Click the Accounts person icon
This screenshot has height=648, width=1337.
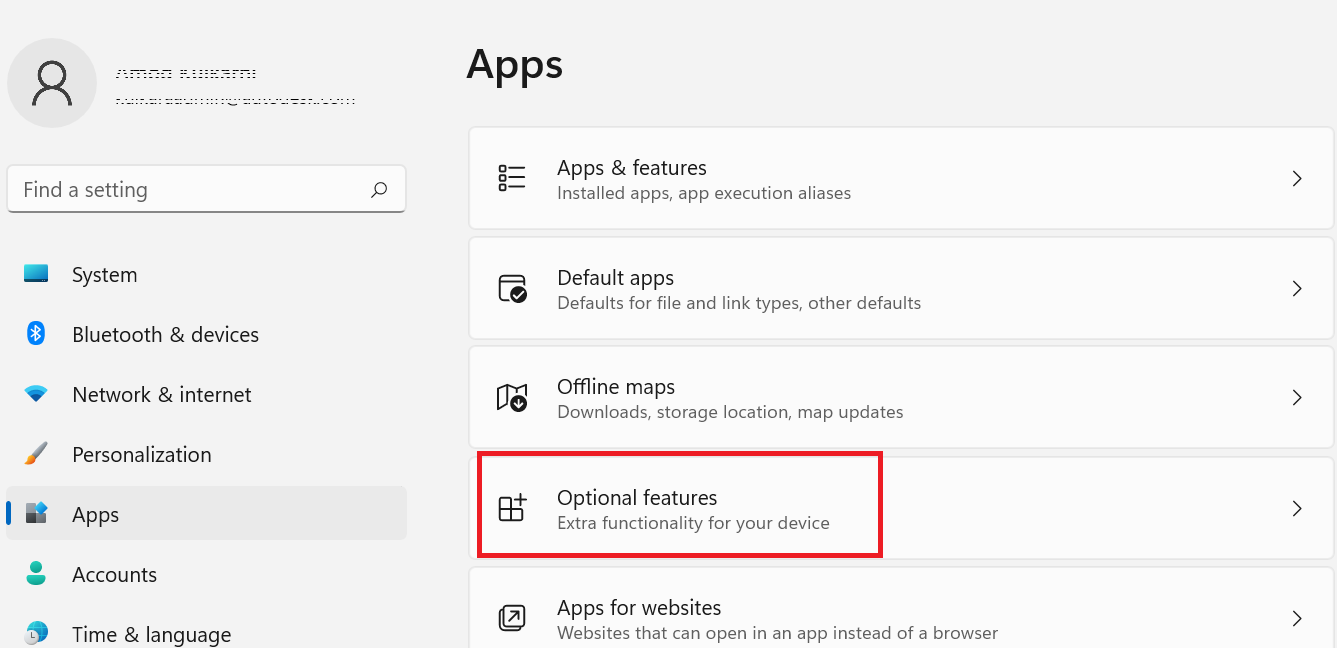36,574
